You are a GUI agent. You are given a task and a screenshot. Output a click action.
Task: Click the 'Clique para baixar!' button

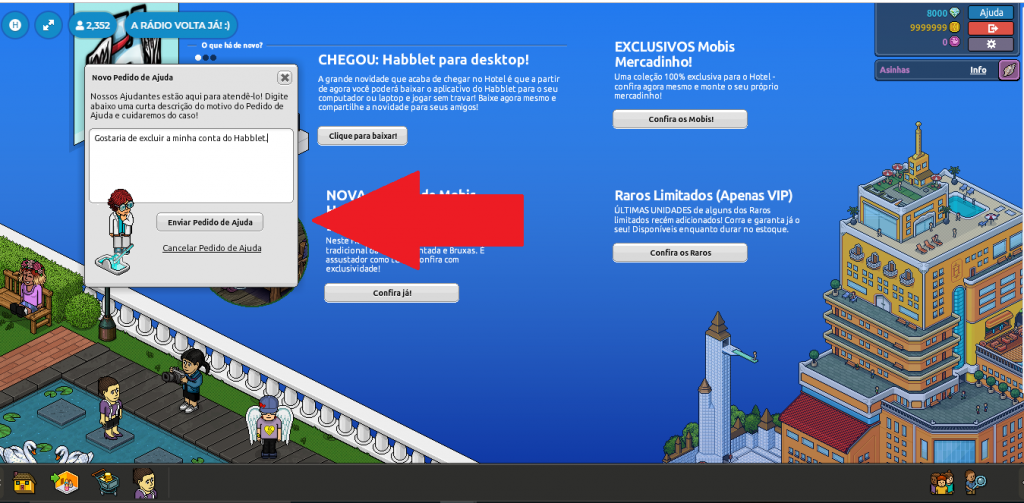pos(362,136)
